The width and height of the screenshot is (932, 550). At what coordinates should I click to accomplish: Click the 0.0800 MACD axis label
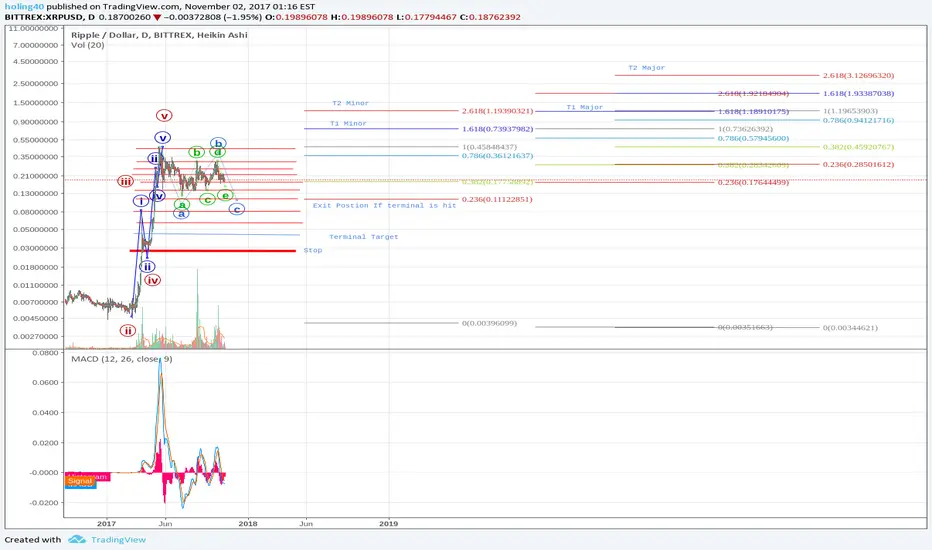point(45,353)
